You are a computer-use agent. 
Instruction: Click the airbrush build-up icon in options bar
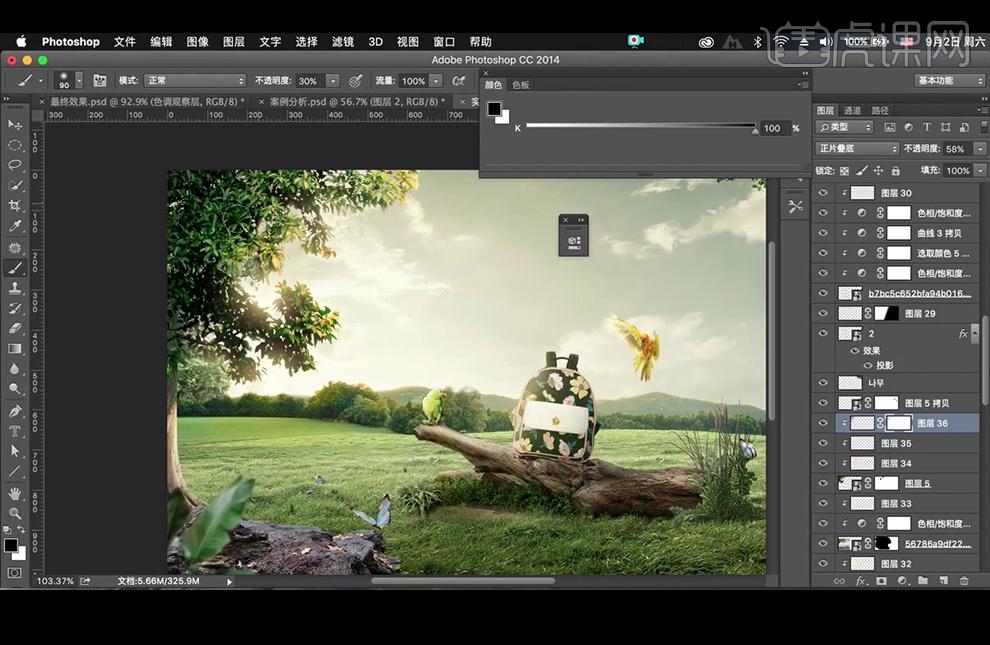(x=459, y=81)
